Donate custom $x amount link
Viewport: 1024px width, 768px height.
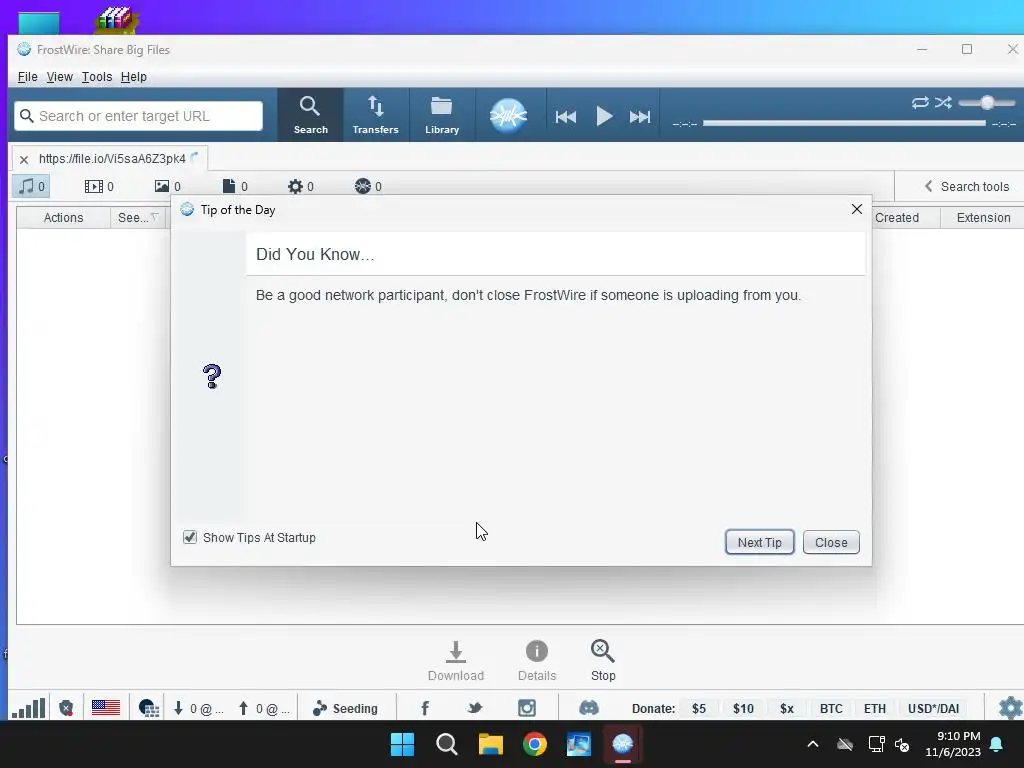[x=787, y=709]
